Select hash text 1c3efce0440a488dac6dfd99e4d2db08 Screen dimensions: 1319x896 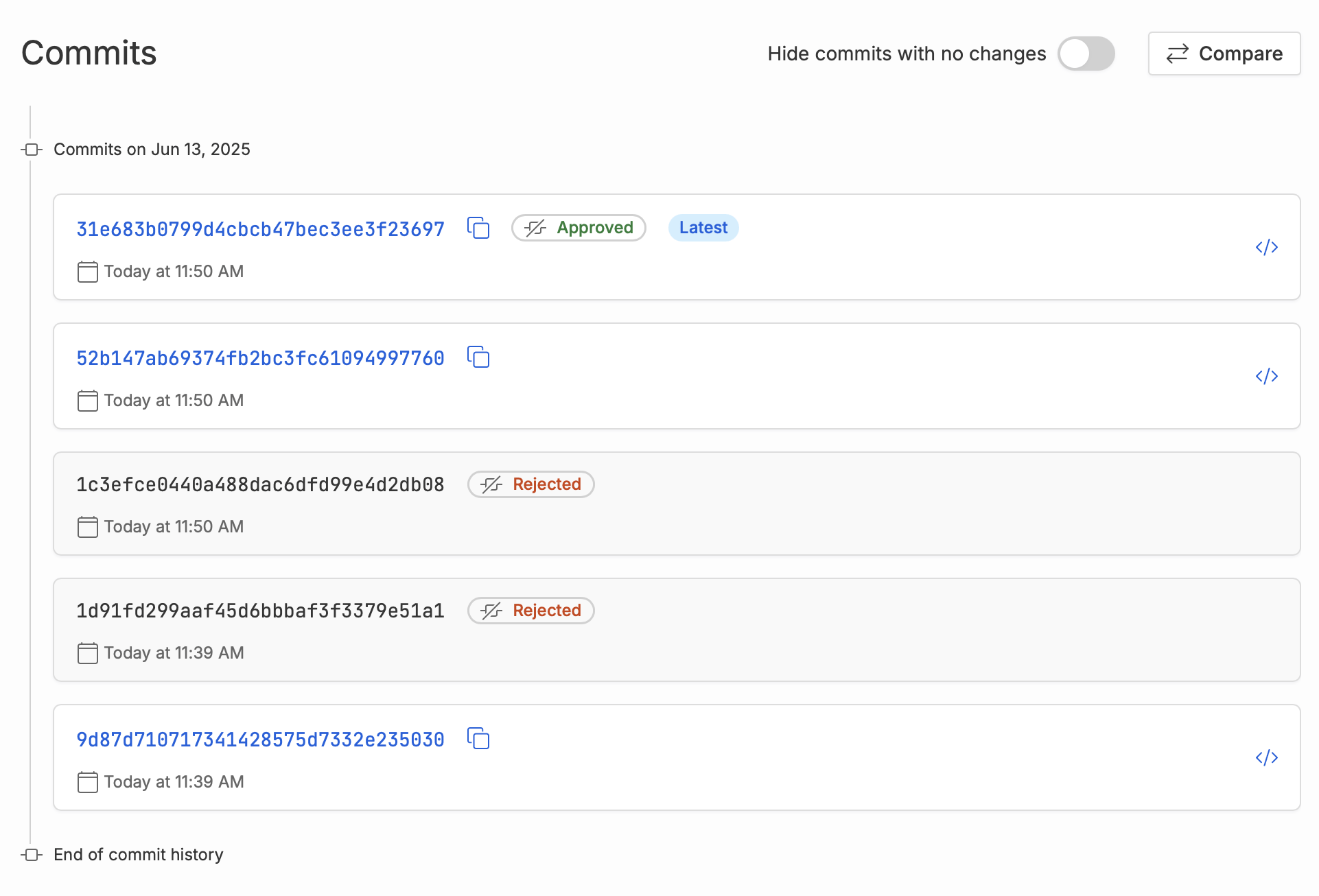click(x=260, y=484)
